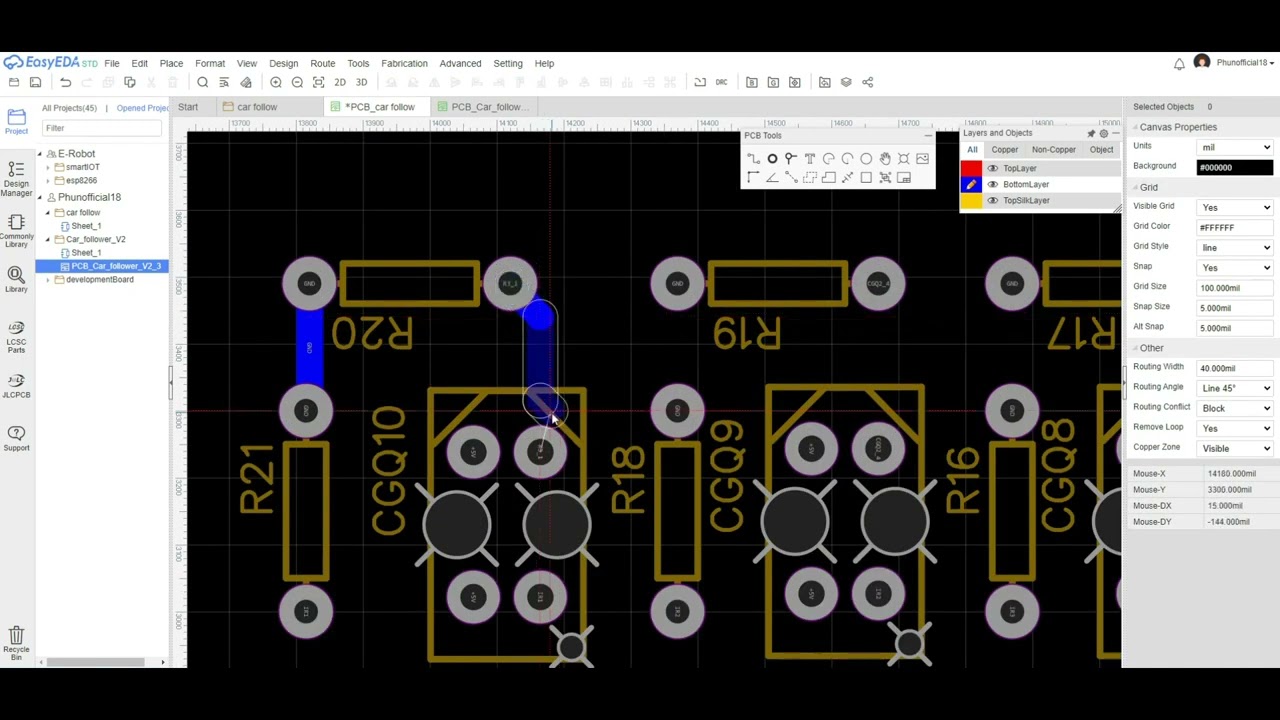1280x720 pixels.
Task: Expand the developmentBoard folder
Action: [x=48, y=279]
